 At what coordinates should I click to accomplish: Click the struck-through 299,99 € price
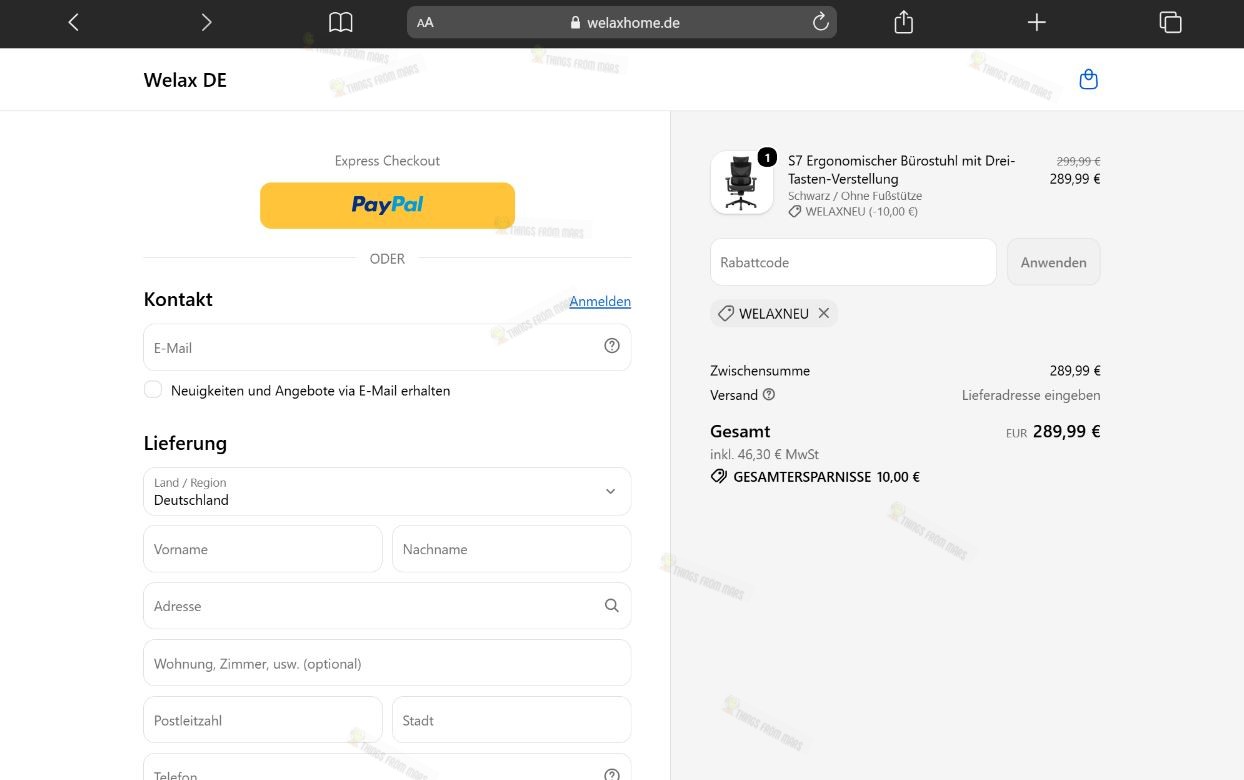coord(1078,161)
